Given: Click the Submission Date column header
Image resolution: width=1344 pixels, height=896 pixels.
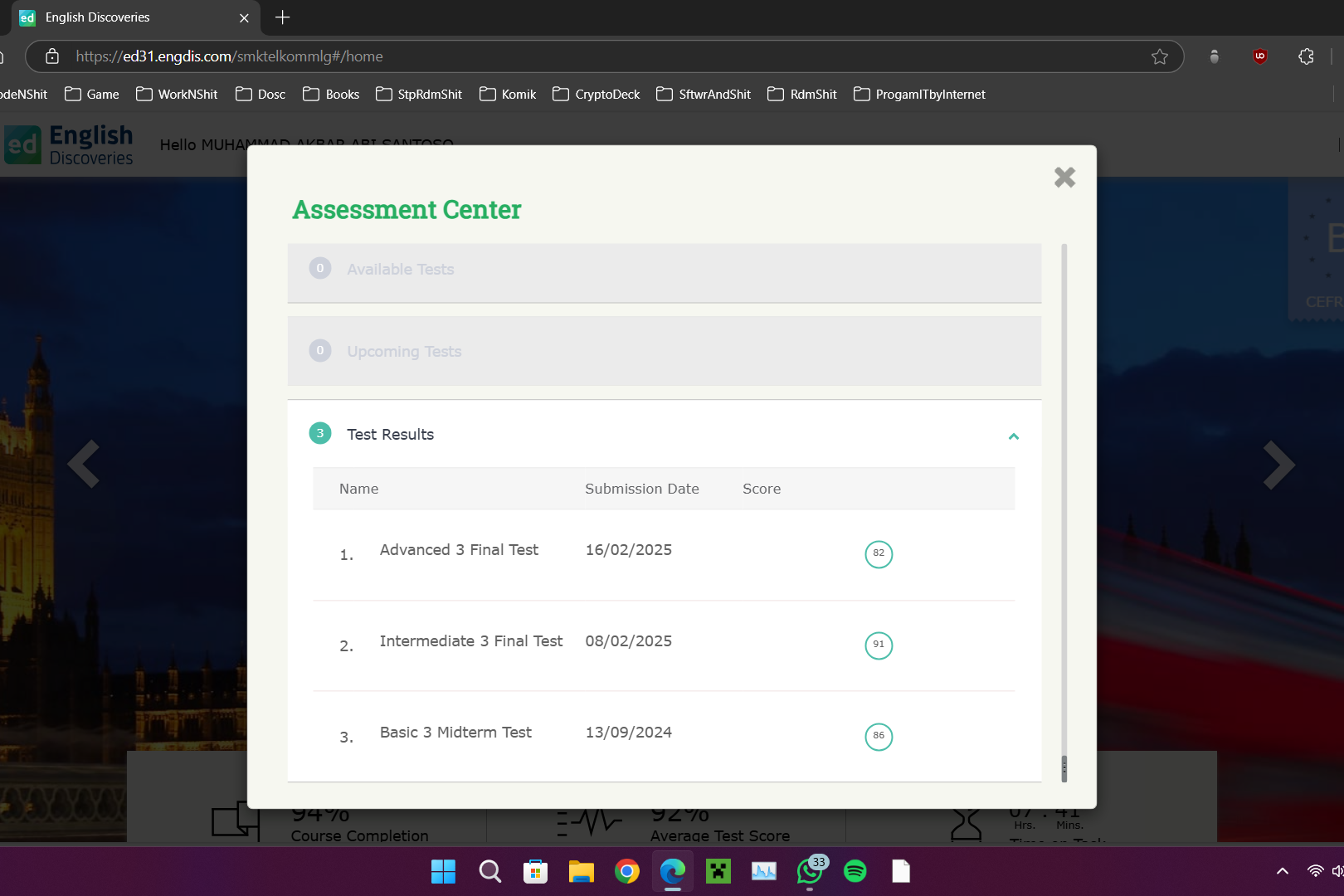Looking at the screenshot, I should click(x=642, y=489).
